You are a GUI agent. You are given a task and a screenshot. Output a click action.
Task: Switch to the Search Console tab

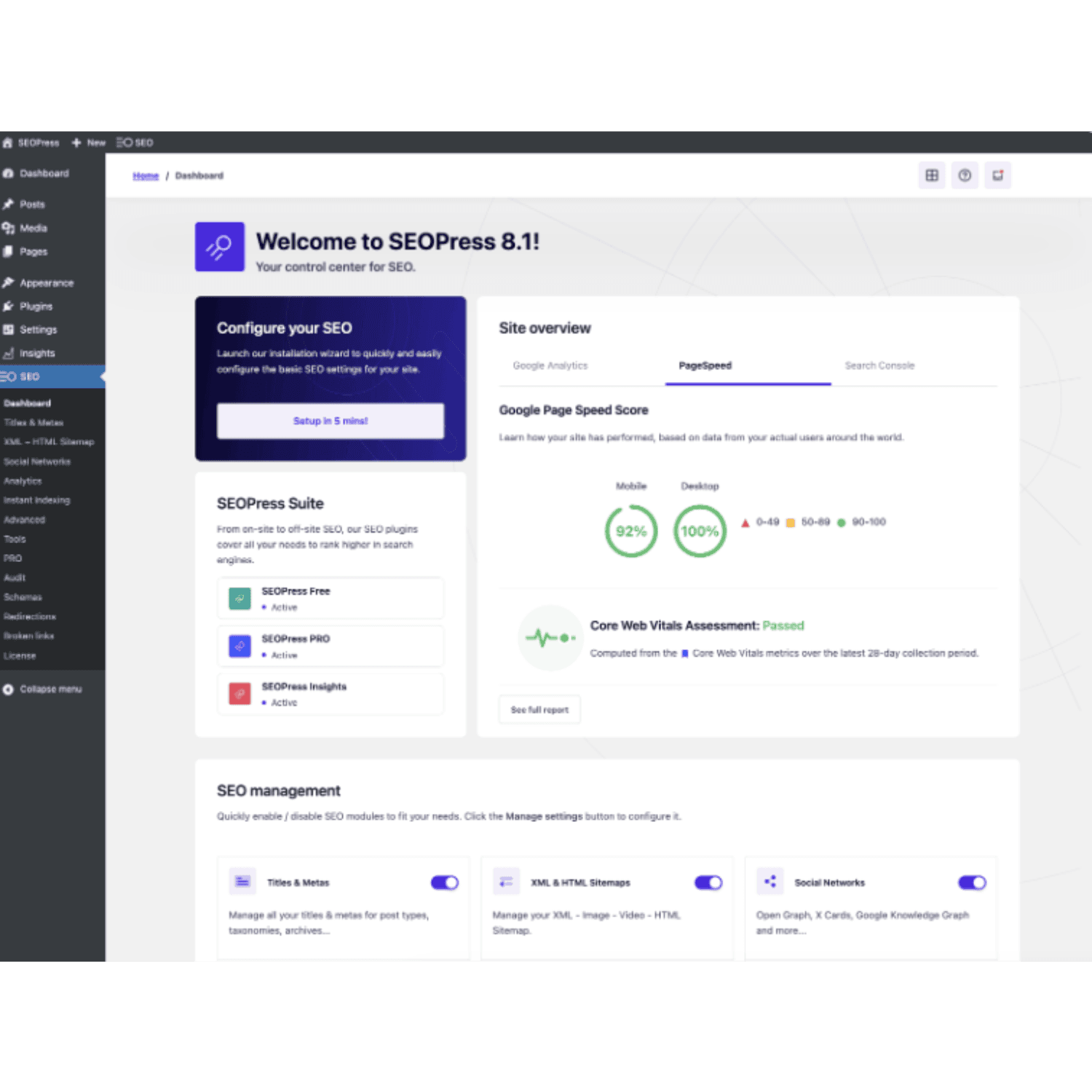click(x=879, y=365)
